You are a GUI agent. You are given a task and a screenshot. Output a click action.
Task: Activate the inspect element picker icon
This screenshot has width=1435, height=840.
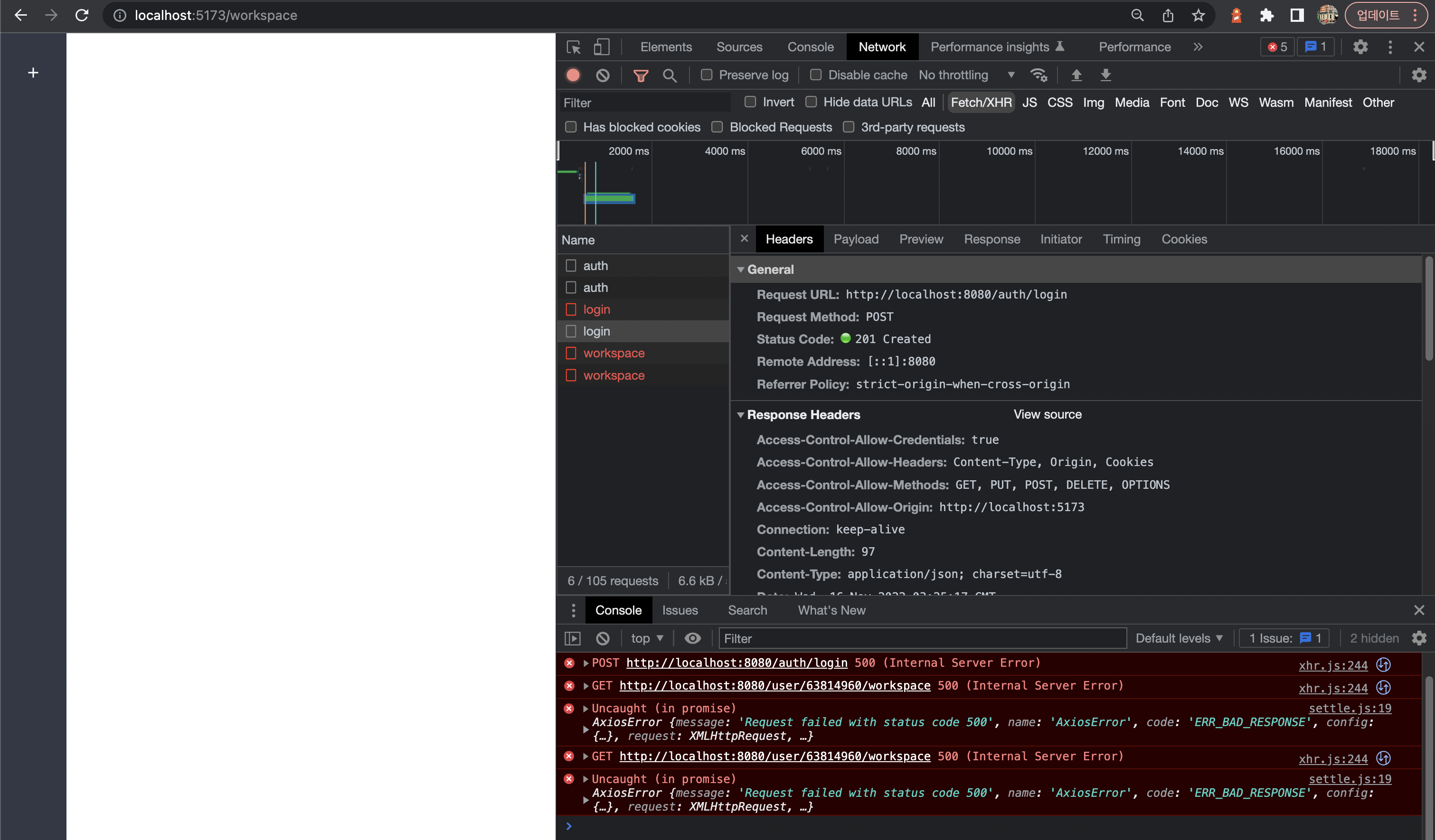click(574, 47)
